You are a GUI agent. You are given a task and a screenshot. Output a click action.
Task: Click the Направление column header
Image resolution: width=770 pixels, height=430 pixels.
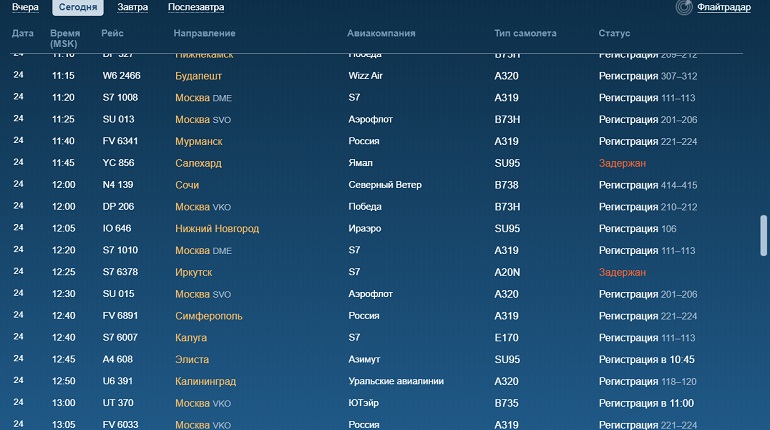[204, 33]
